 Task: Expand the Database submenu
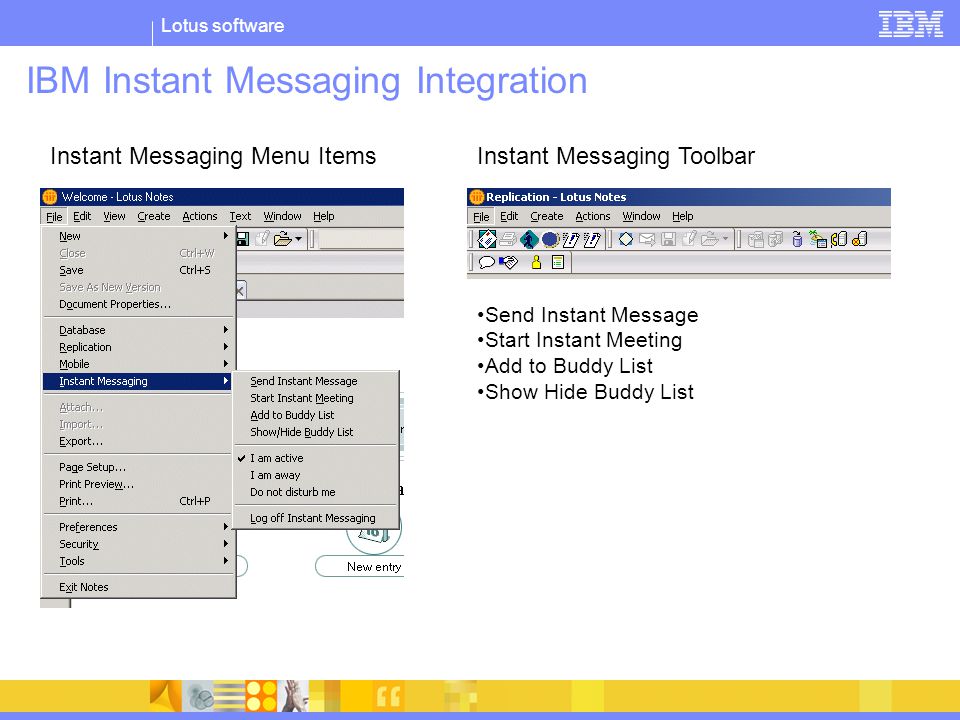(x=138, y=330)
